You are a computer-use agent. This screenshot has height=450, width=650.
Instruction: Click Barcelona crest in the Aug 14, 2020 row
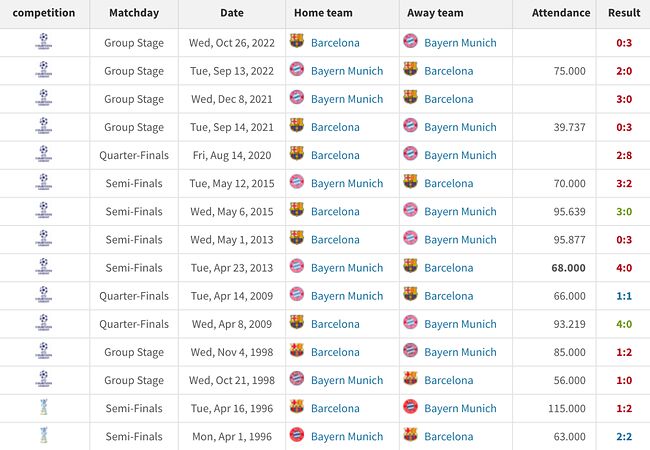point(297,154)
